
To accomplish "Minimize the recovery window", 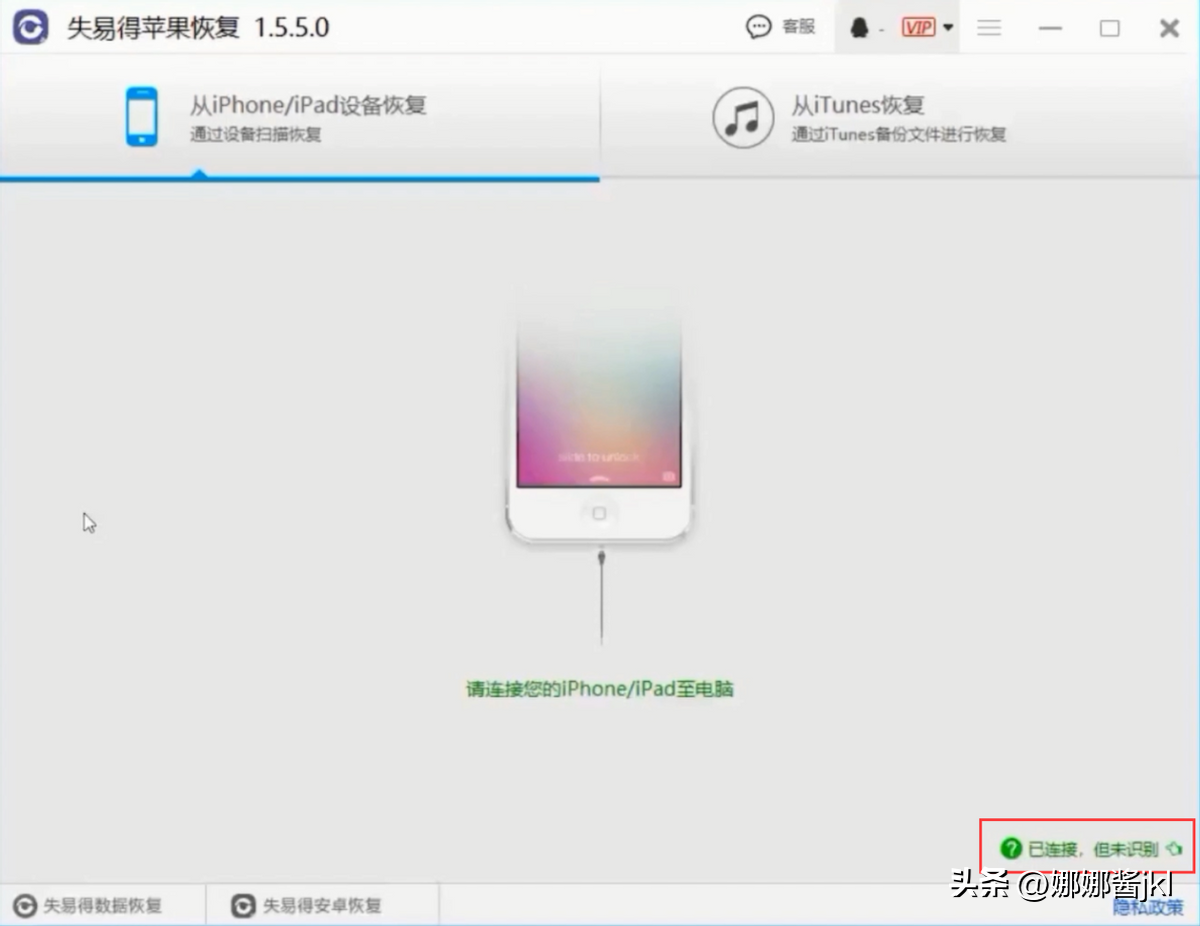I will point(1050,28).
